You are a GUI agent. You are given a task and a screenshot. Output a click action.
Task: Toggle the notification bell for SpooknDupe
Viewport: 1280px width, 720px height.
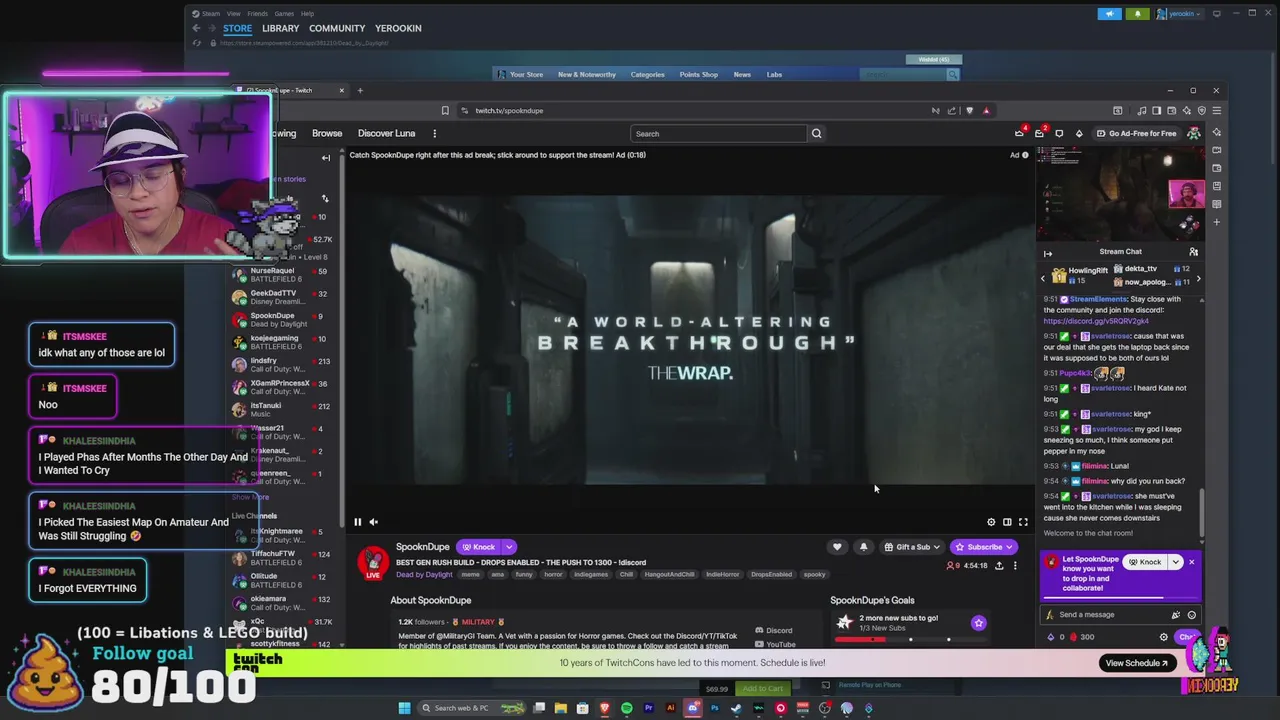tap(863, 547)
